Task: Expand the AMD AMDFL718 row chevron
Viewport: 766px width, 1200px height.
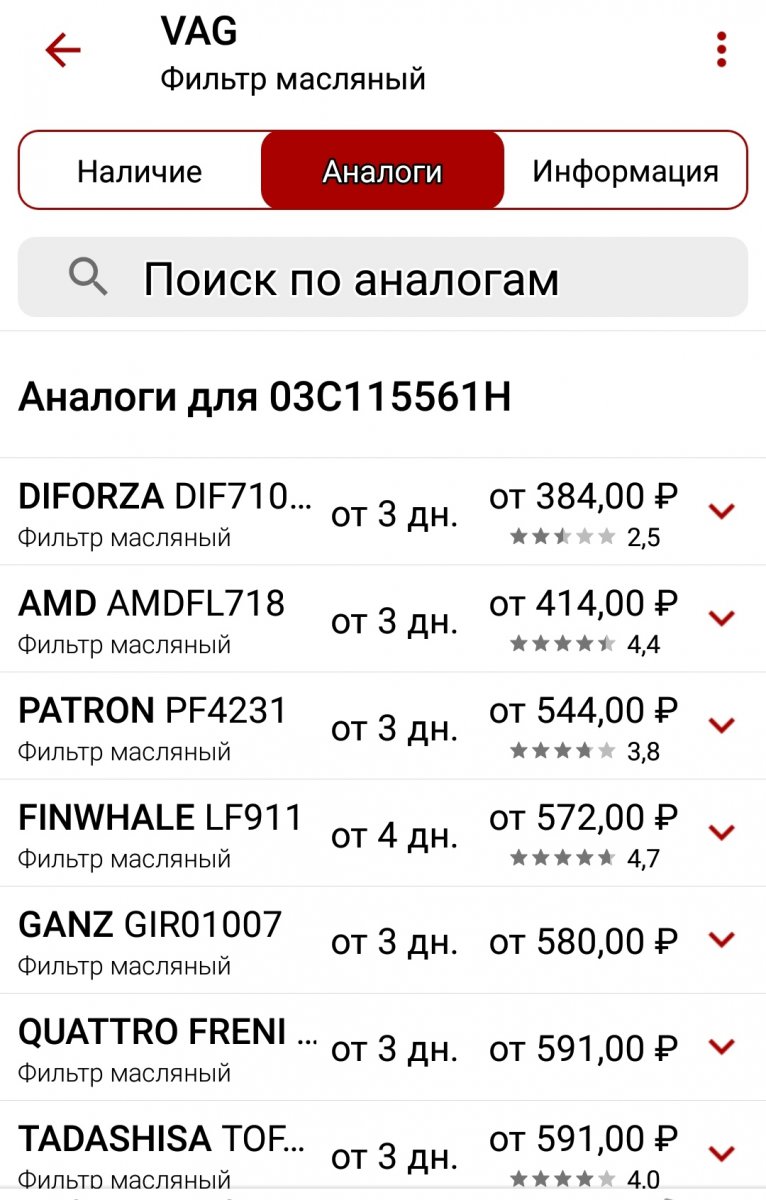Action: 721,619
